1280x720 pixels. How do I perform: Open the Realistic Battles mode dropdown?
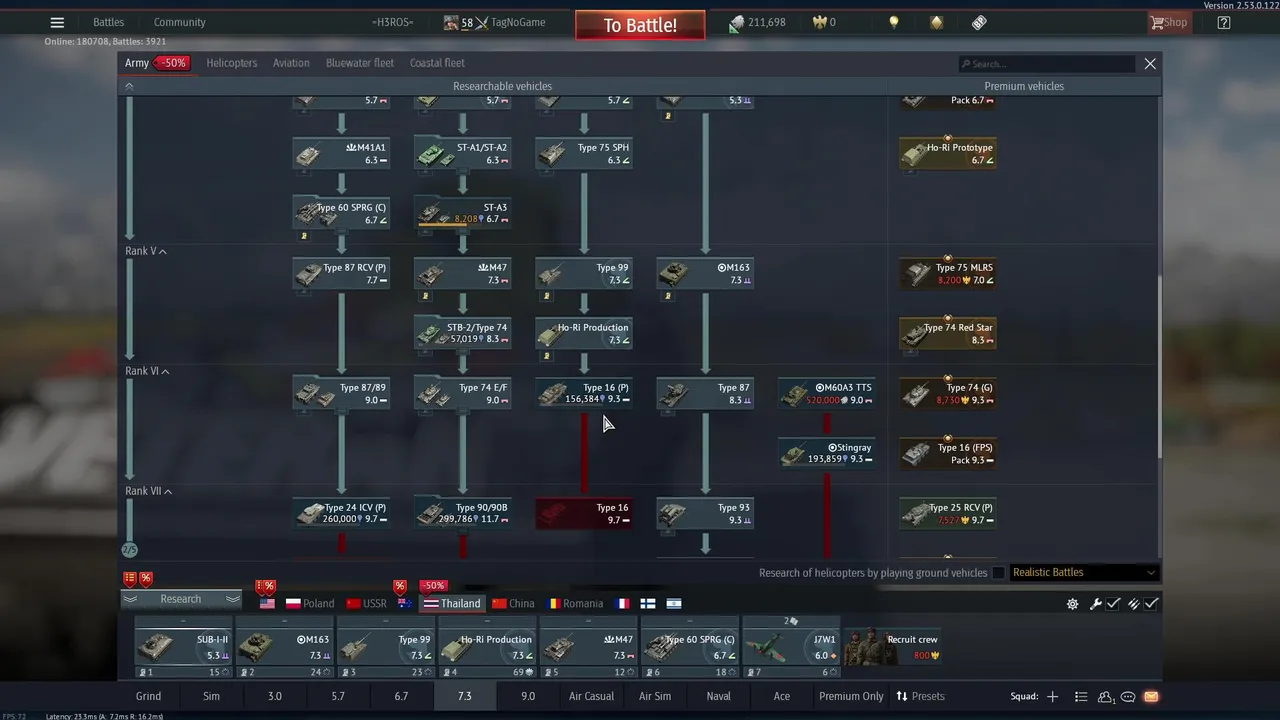pyautogui.click(x=1084, y=573)
